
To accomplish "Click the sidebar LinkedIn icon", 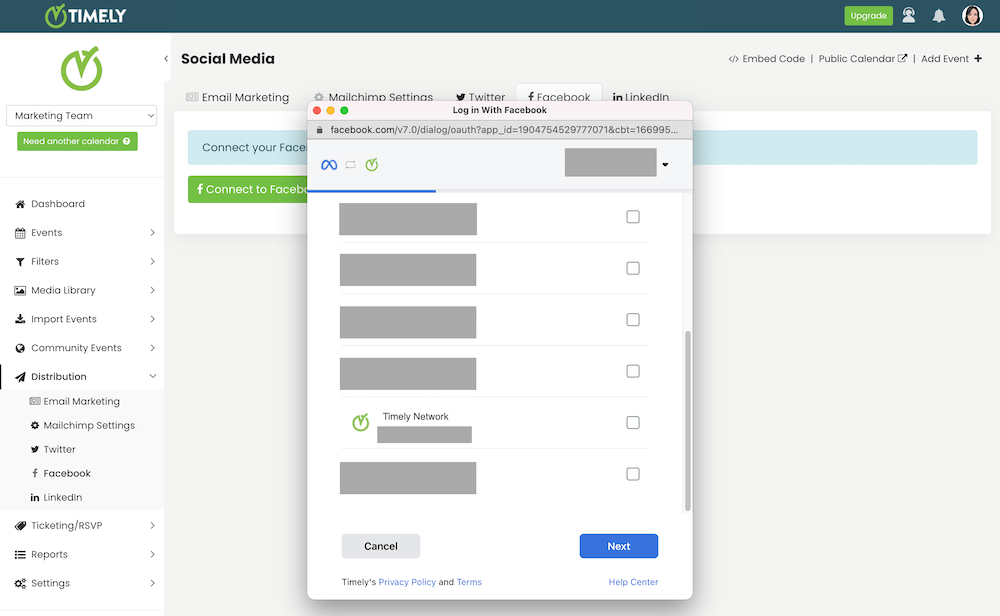I will click(35, 497).
